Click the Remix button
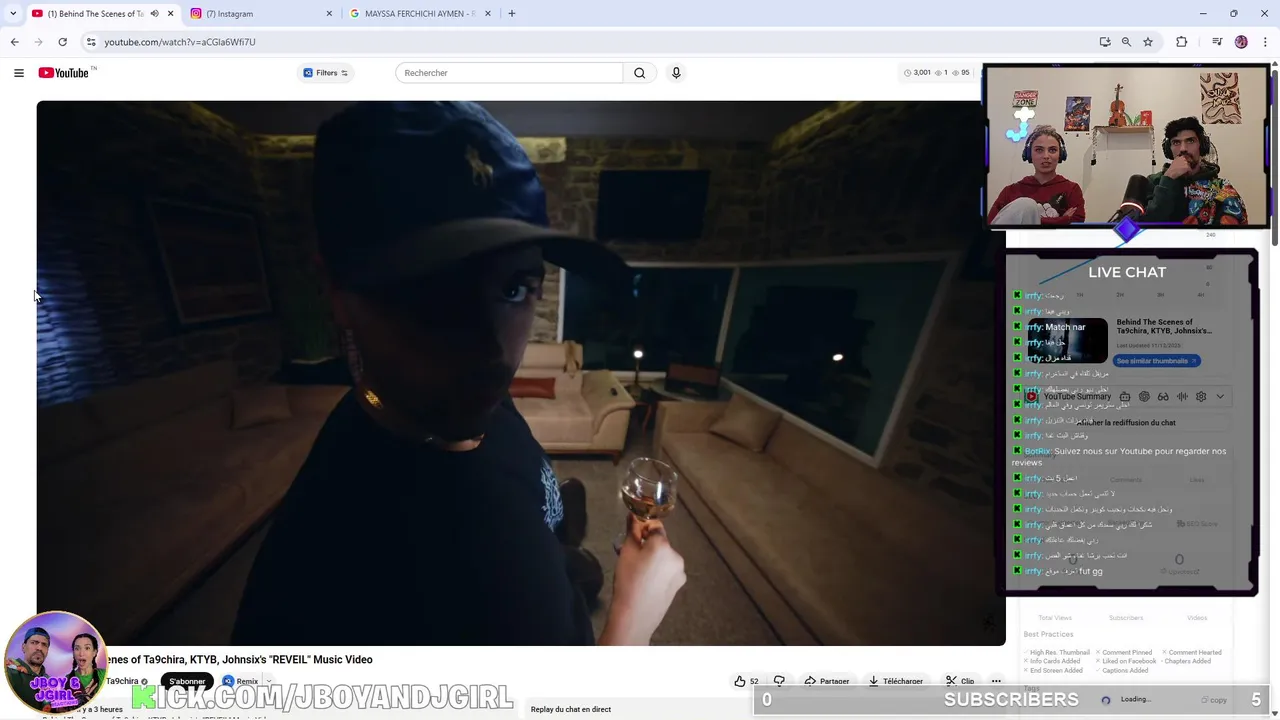Viewport: 1280px width, 720px height. 241,681
